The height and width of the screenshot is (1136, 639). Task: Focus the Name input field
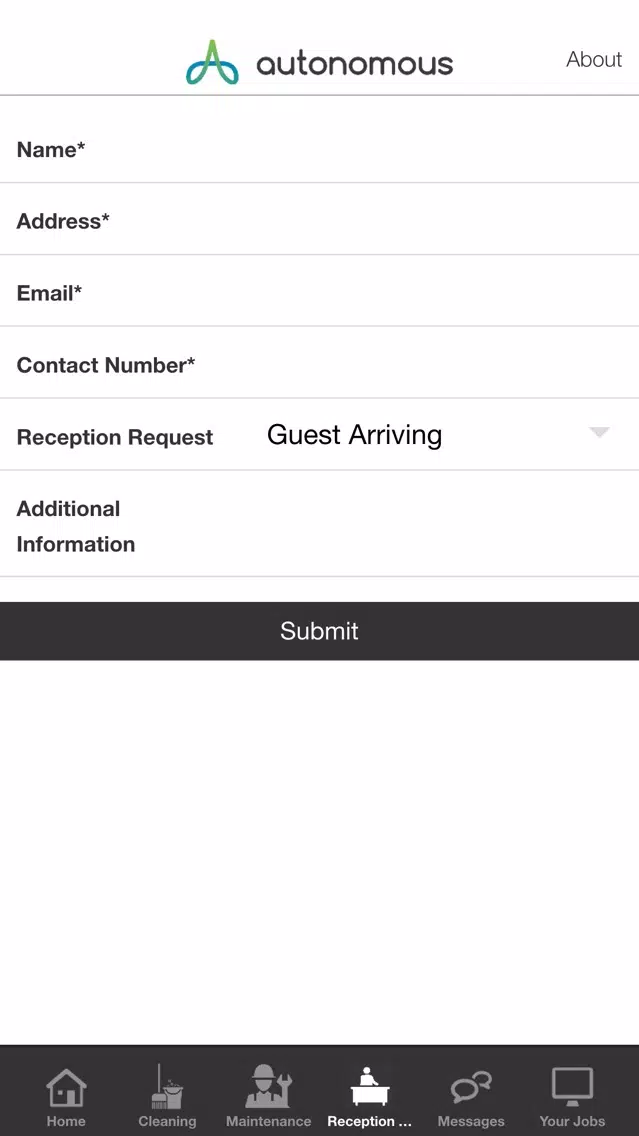pos(320,149)
